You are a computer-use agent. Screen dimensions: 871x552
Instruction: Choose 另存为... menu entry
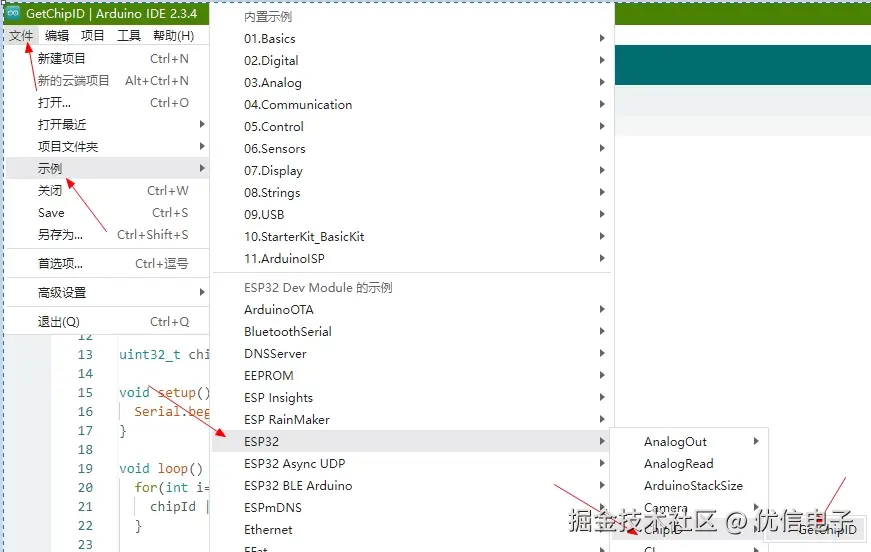[x=107, y=234]
